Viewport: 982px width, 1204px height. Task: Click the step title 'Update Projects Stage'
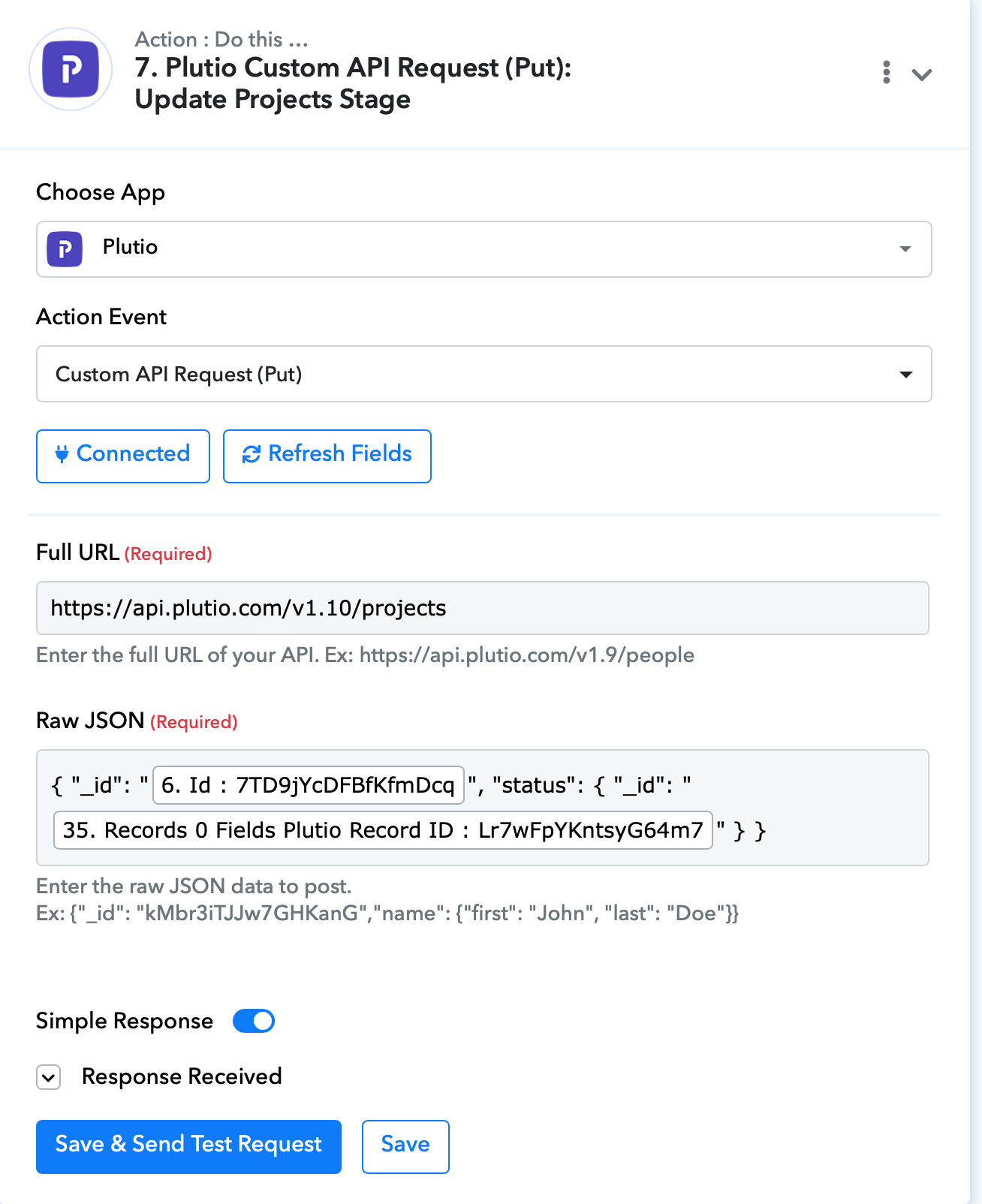tap(273, 100)
